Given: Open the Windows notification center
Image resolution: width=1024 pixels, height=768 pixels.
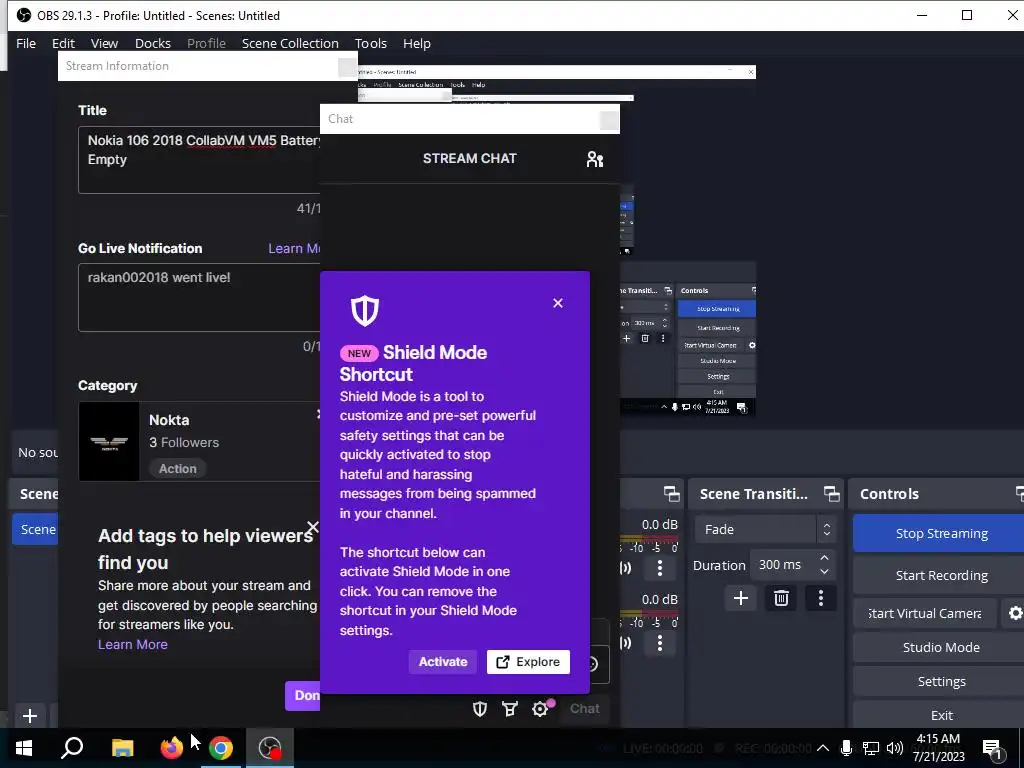Looking at the screenshot, I should click(993, 748).
